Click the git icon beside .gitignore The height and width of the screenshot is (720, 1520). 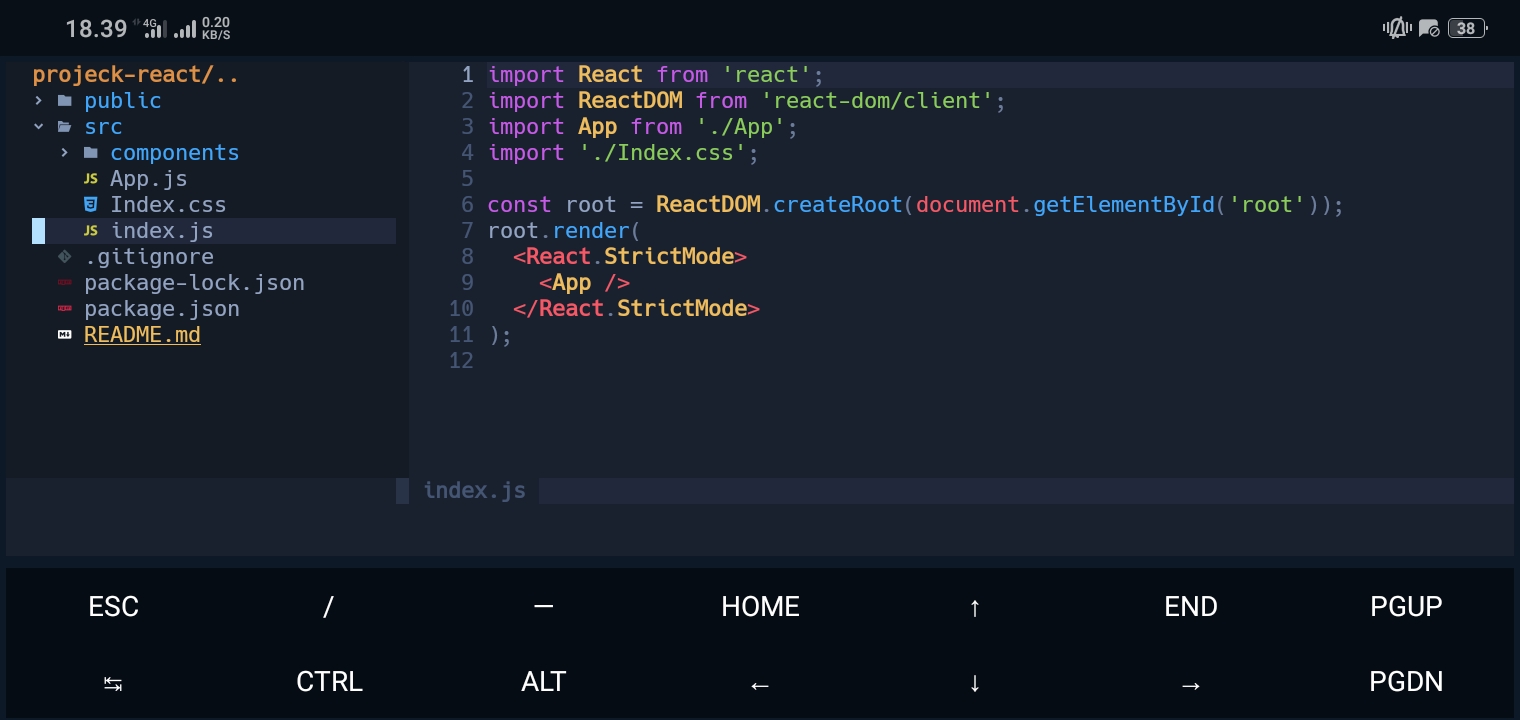(x=65, y=257)
